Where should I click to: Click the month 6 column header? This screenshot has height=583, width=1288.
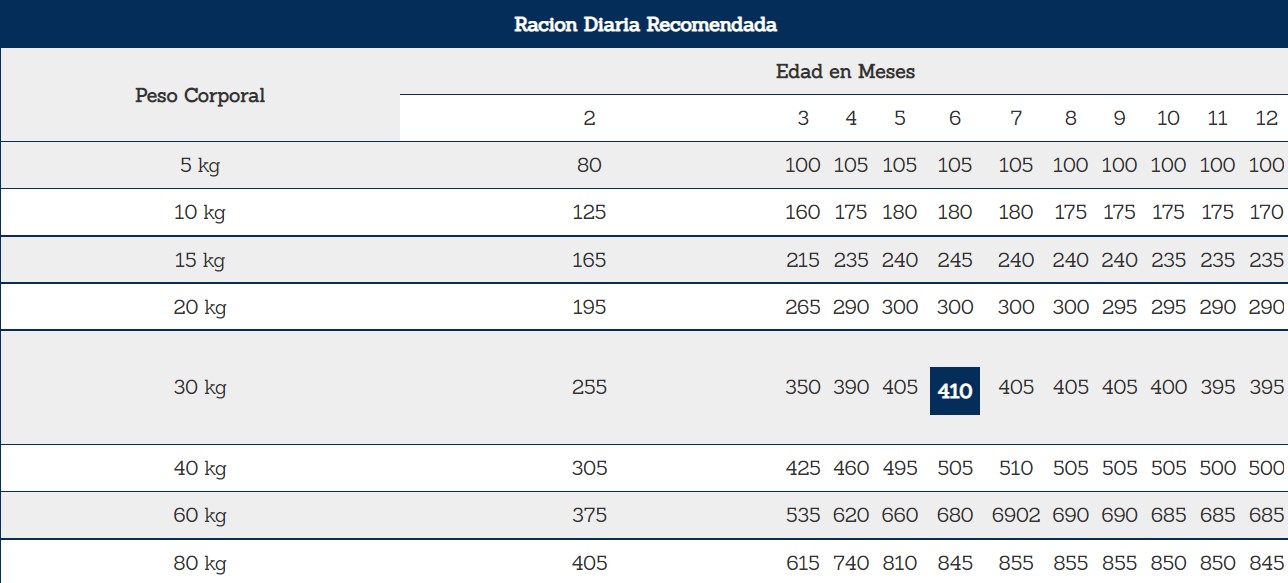tap(955, 118)
